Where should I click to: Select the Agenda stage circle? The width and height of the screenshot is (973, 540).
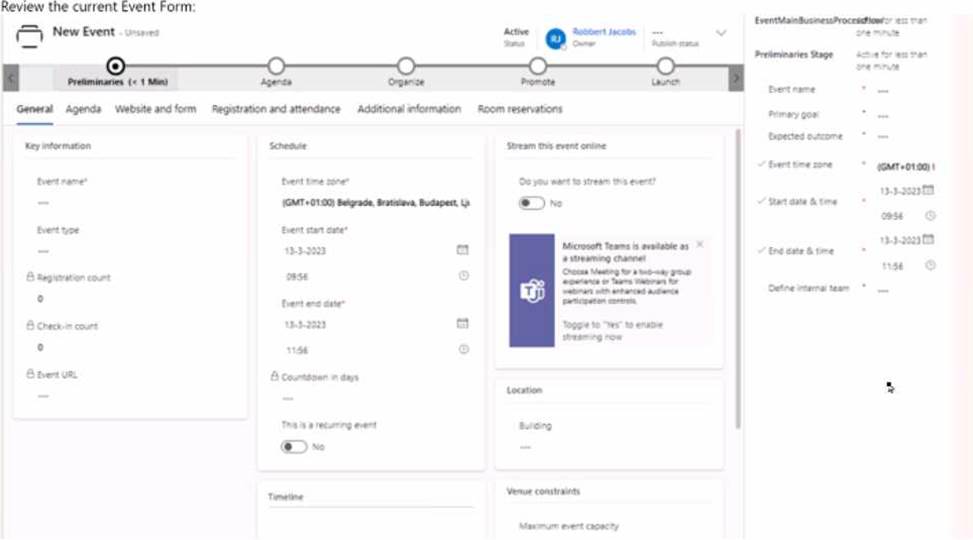click(x=276, y=65)
